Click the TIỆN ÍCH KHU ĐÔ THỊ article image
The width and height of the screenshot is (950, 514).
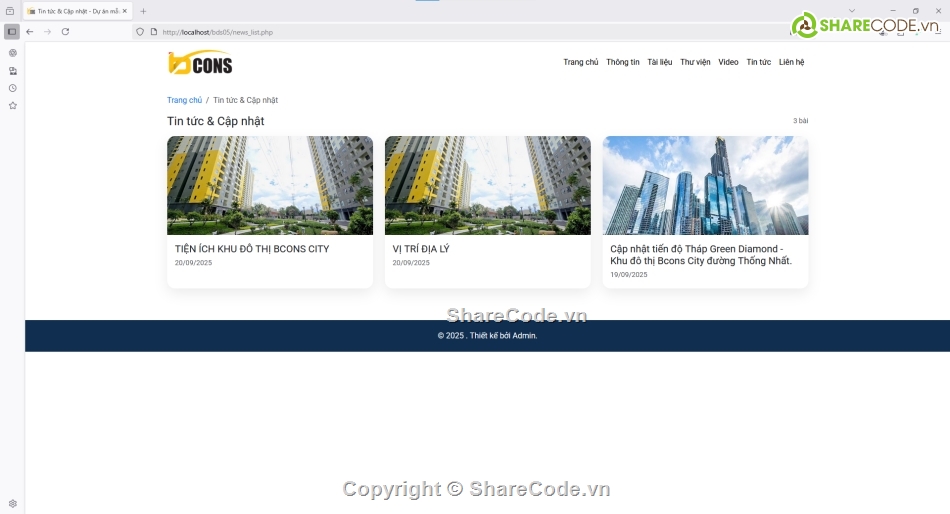click(270, 185)
